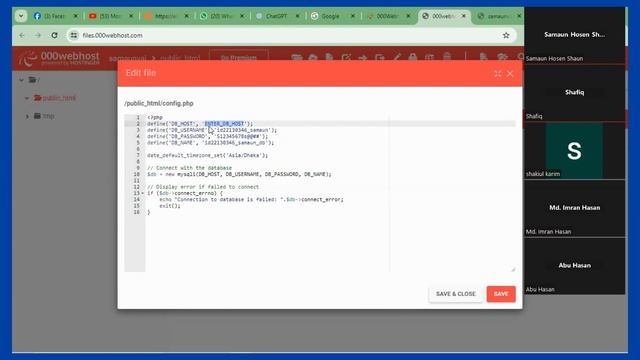
Task: Expand the tmp folder arrow
Action: coord(27,116)
